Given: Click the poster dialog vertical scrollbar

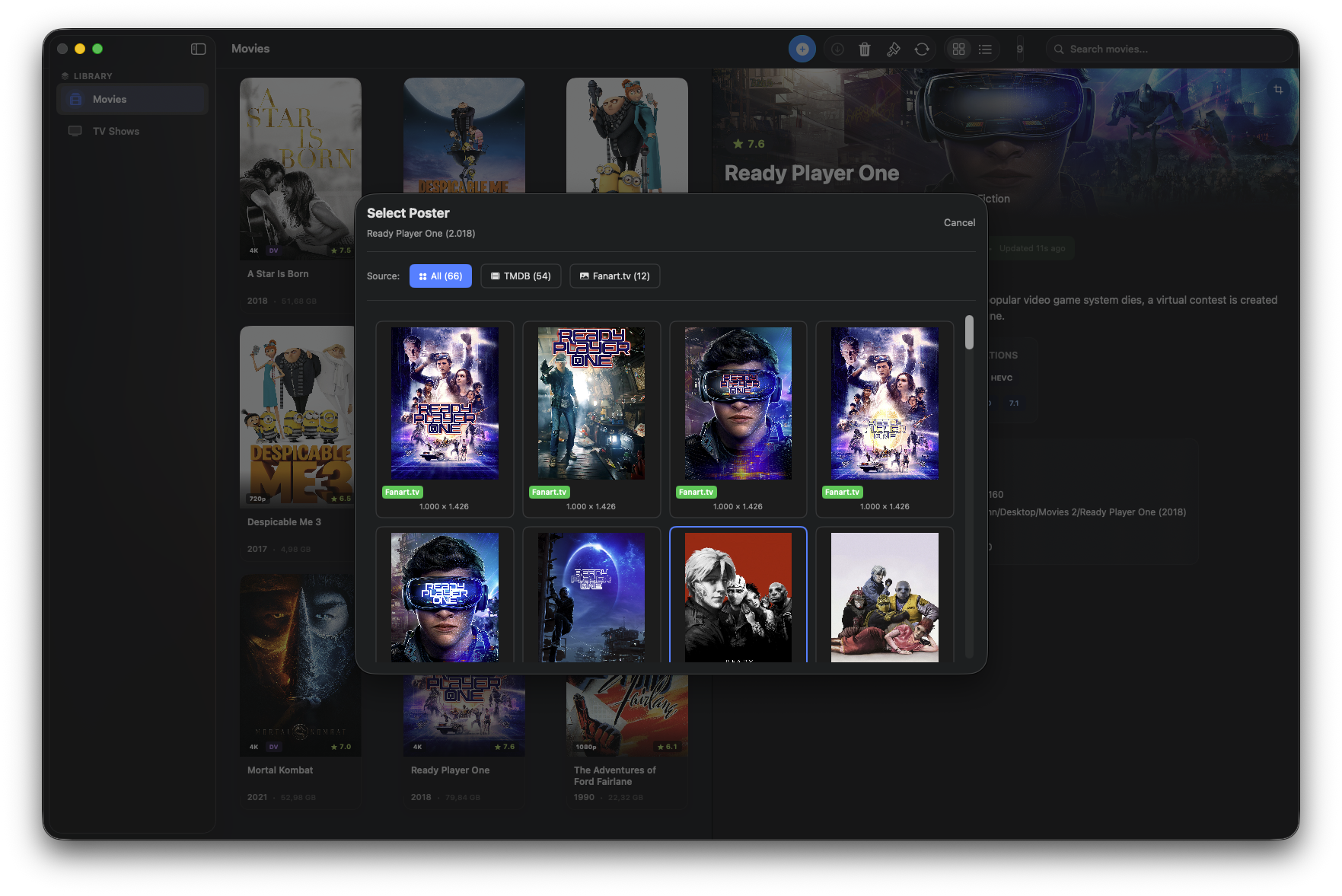Looking at the screenshot, I should [x=969, y=333].
